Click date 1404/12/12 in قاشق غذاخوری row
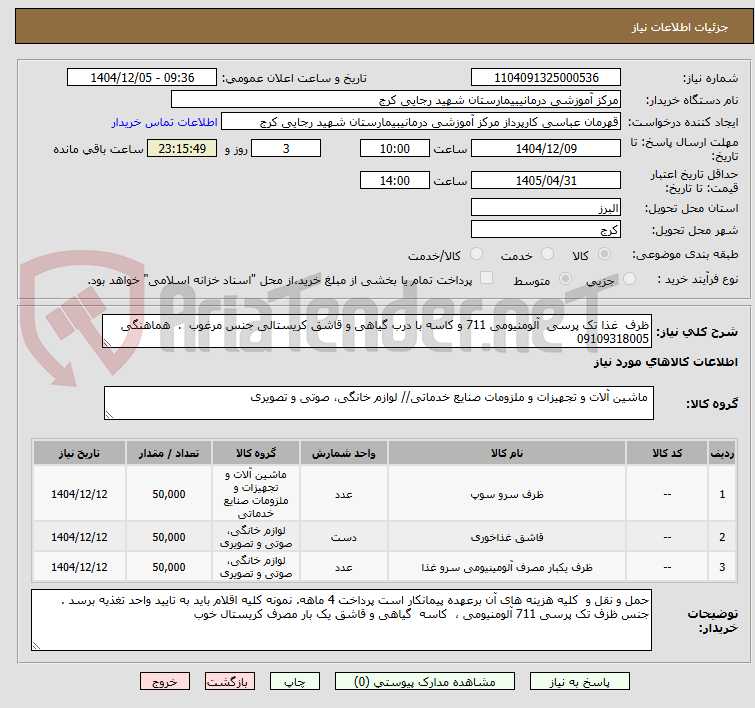This screenshot has width=755, height=708. click(x=79, y=537)
